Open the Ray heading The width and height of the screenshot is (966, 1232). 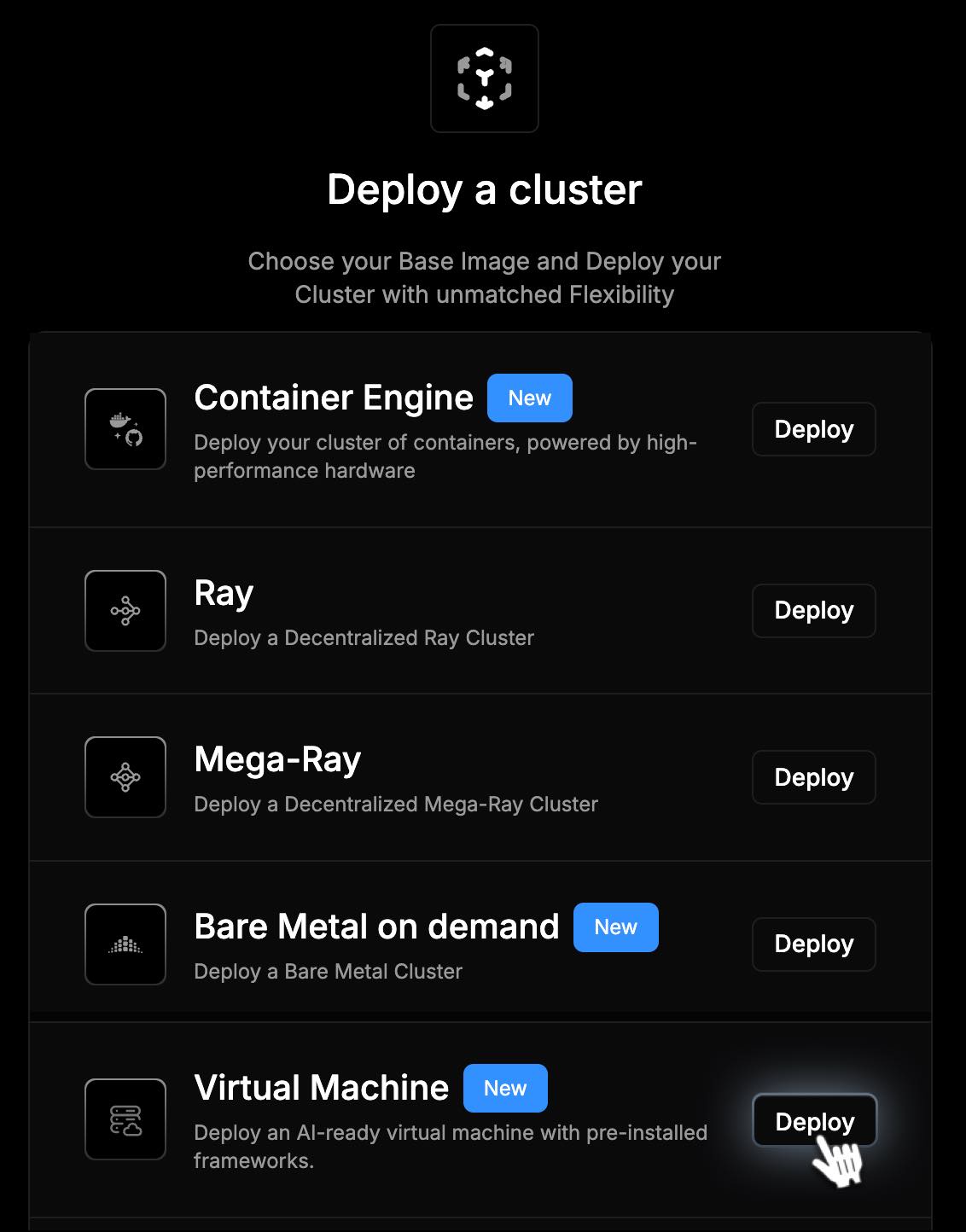point(224,594)
